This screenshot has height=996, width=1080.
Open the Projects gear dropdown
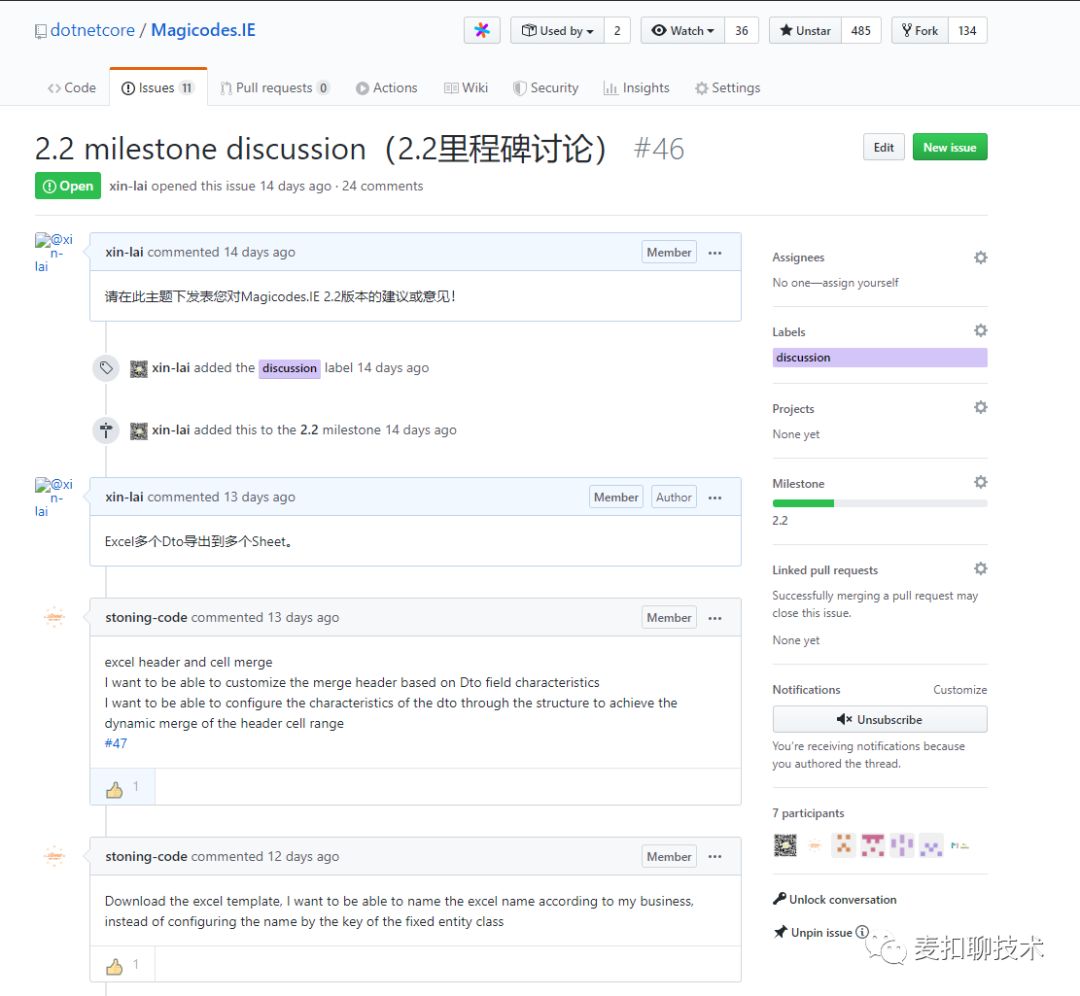[980, 408]
